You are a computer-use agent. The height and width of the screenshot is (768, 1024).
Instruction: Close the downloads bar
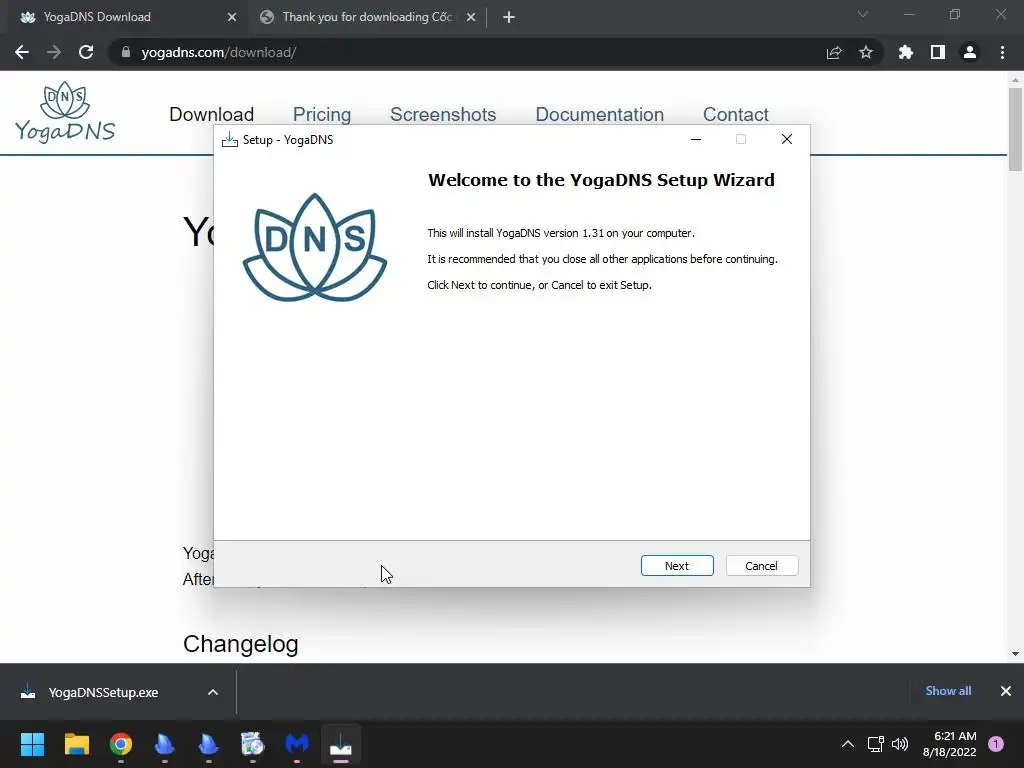point(1006,691)
